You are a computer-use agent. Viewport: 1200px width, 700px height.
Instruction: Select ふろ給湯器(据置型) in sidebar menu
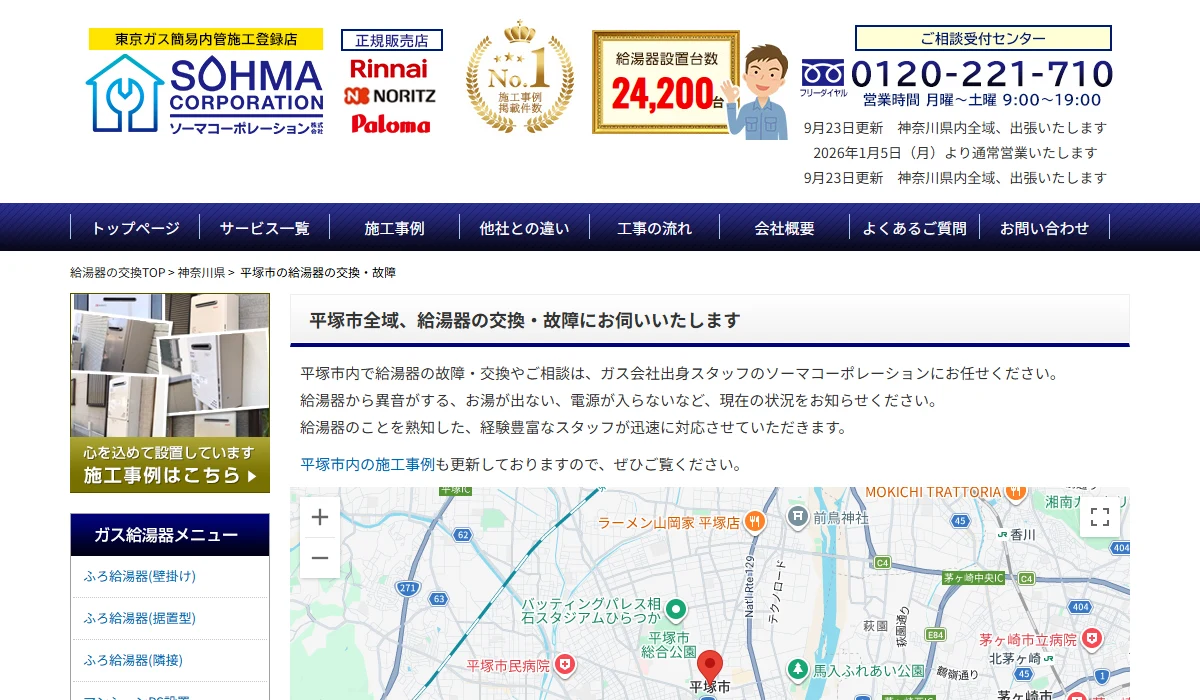pos(170,618)
